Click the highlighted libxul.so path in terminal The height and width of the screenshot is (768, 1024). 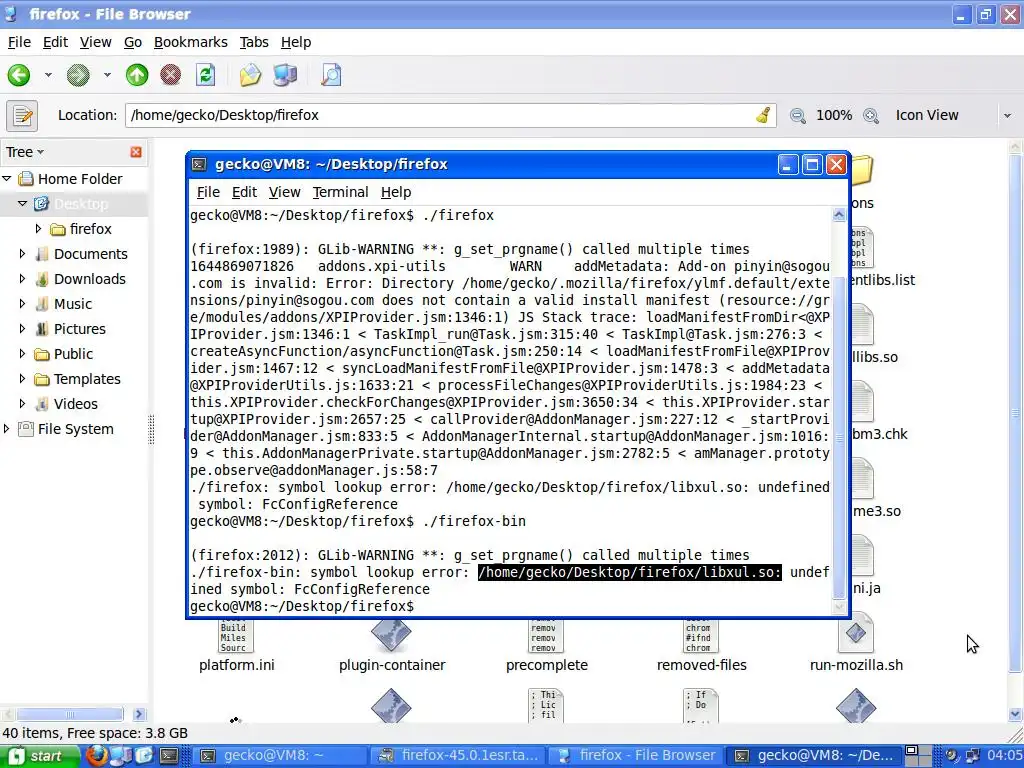click(x=630, y=572)
